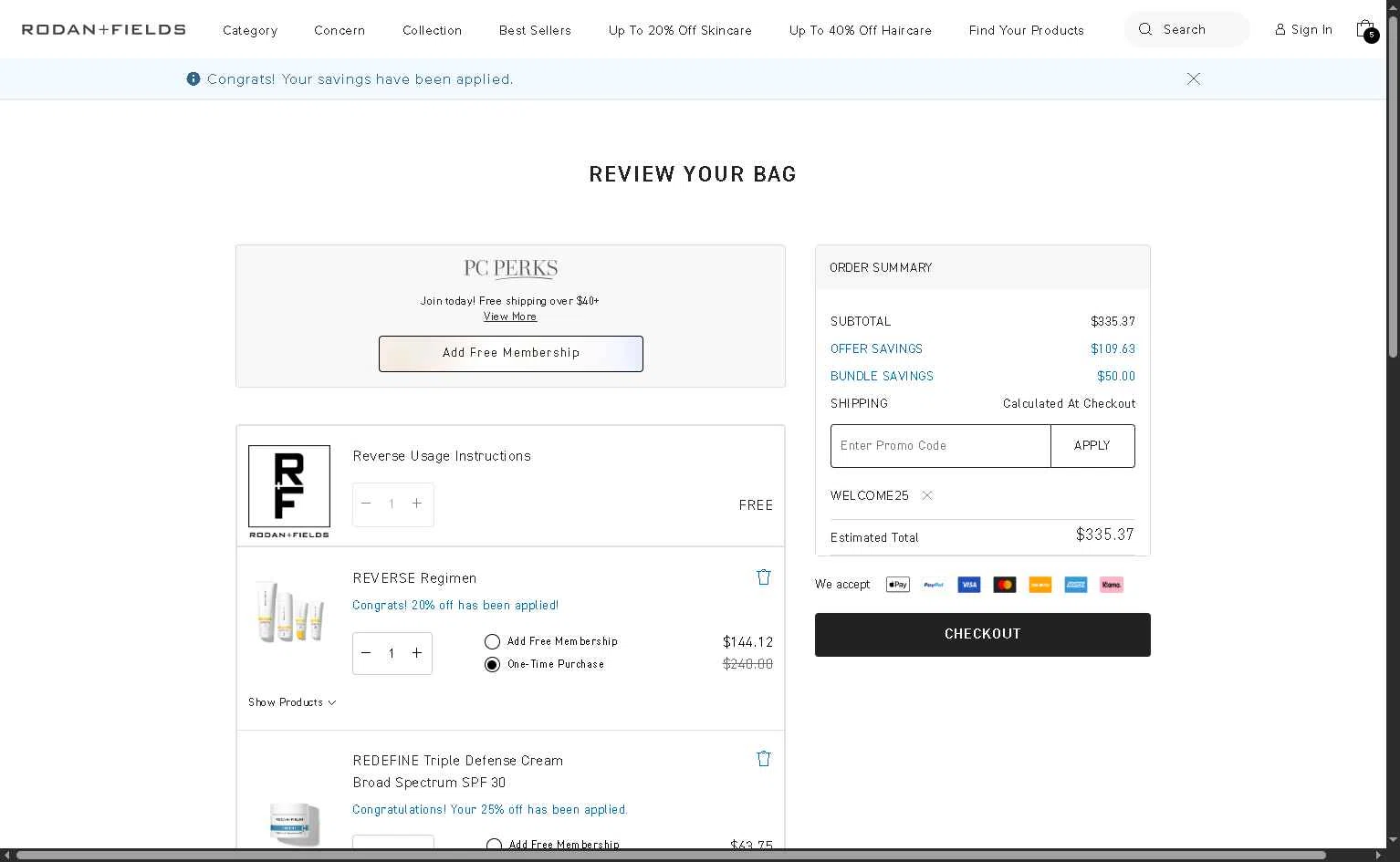Delete REVERSE Regimen from bag
Screen dimensions: 1400x862
pyautogui.click(x=764, y=576)
